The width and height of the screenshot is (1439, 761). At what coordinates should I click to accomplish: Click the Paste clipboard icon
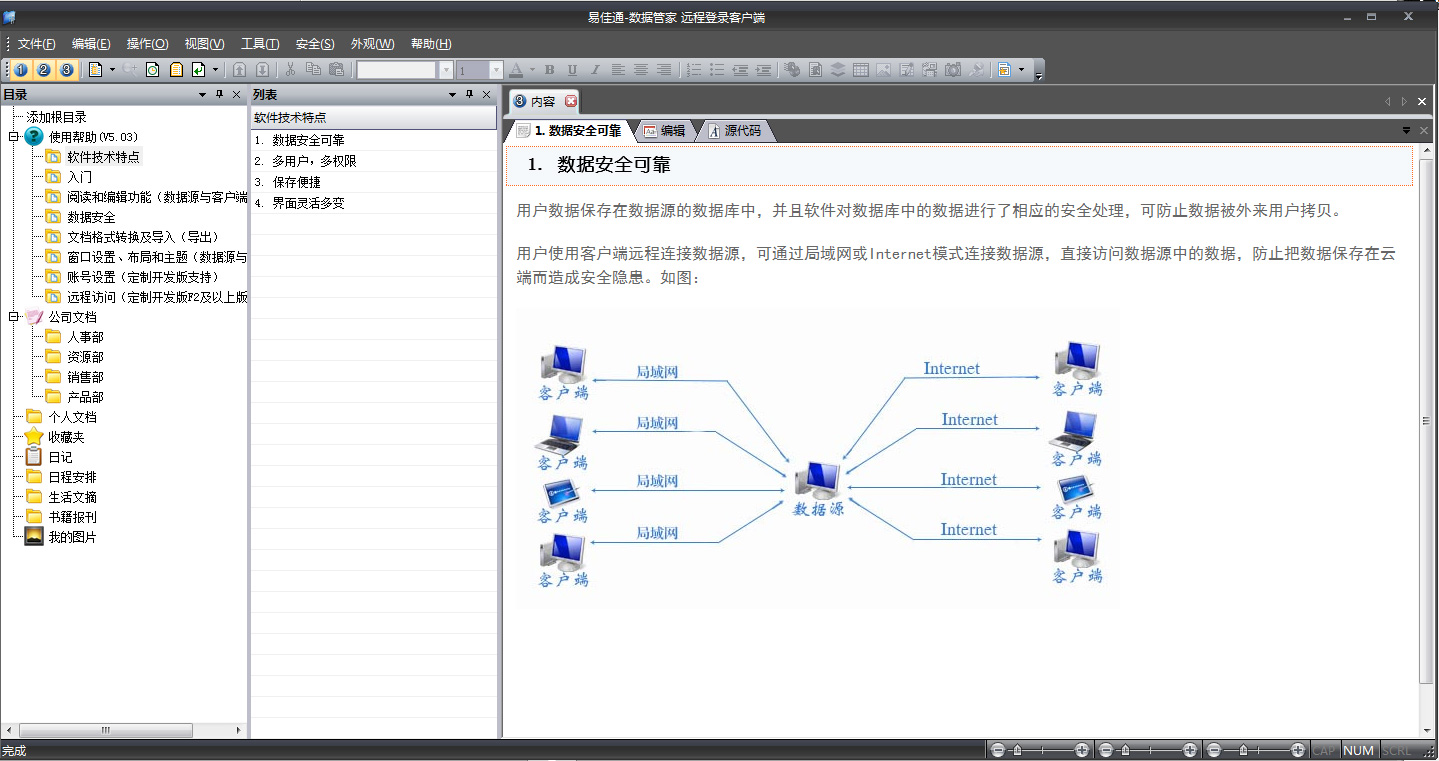336,70
